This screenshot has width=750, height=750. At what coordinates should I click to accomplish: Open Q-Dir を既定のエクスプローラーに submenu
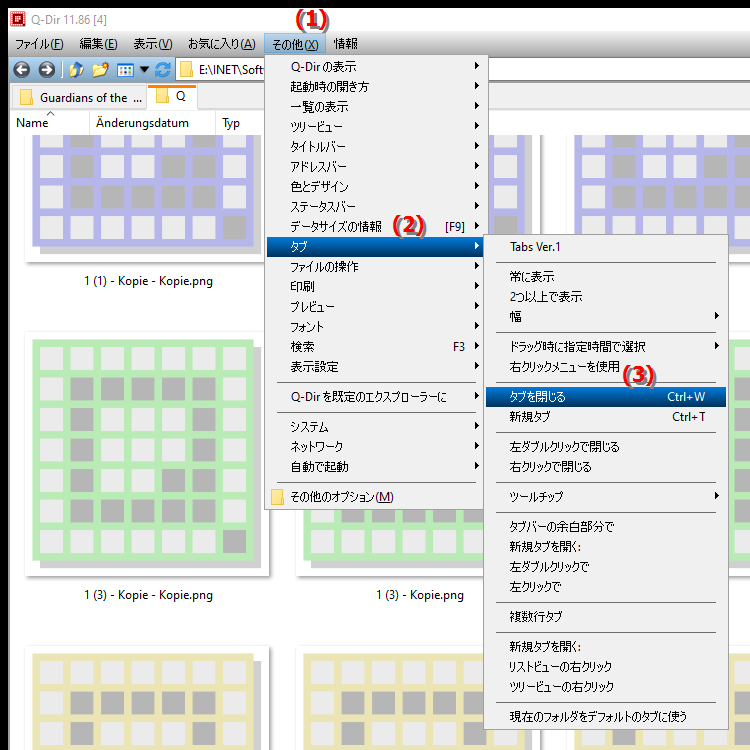375,397
